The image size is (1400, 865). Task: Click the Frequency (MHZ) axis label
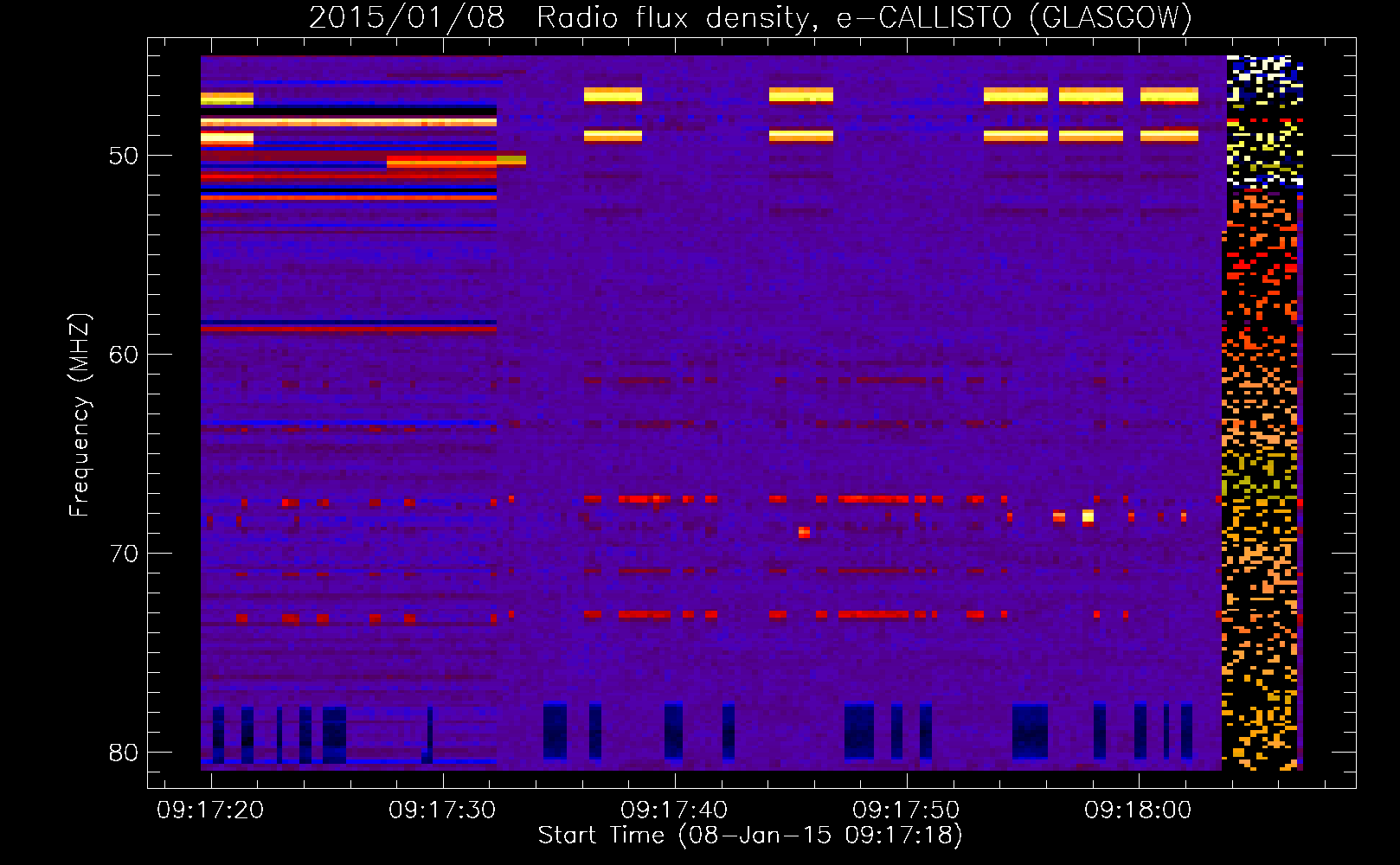click(x=80, y=414)
